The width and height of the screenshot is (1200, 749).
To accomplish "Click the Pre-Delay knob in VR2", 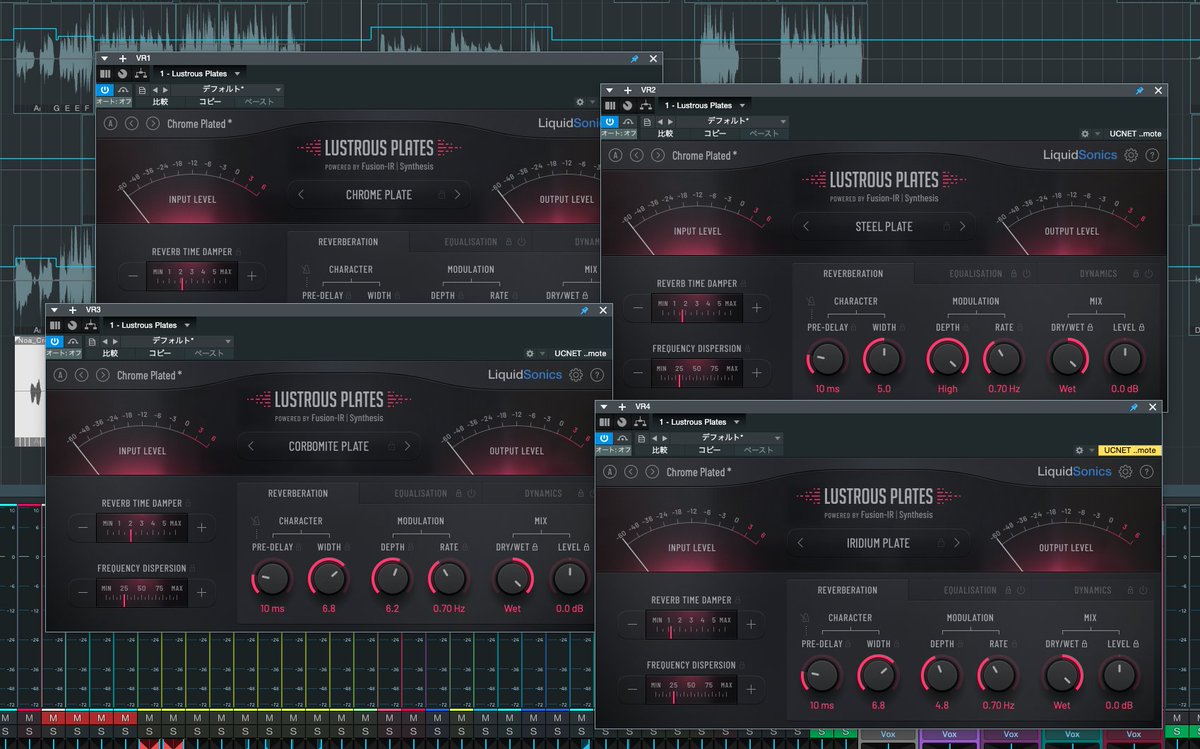I will click(x=827, y=358).
